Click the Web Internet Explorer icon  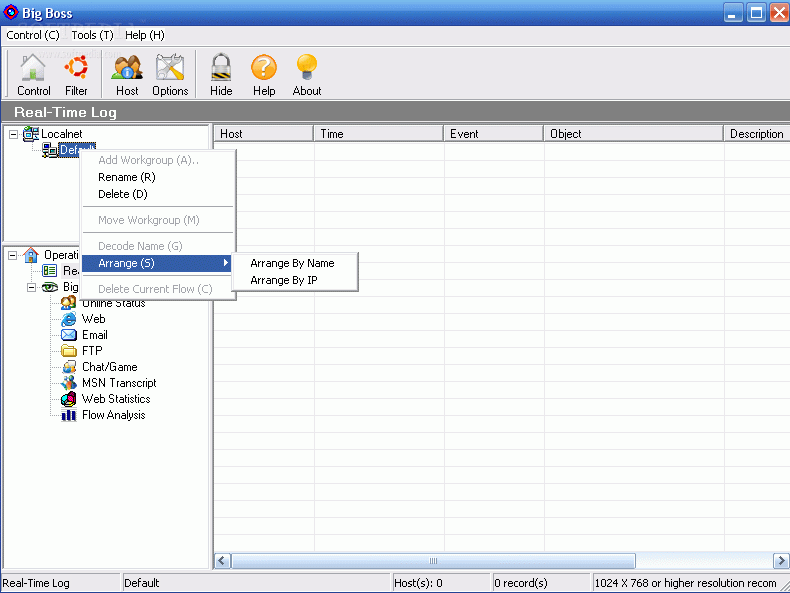click(69, 319)
